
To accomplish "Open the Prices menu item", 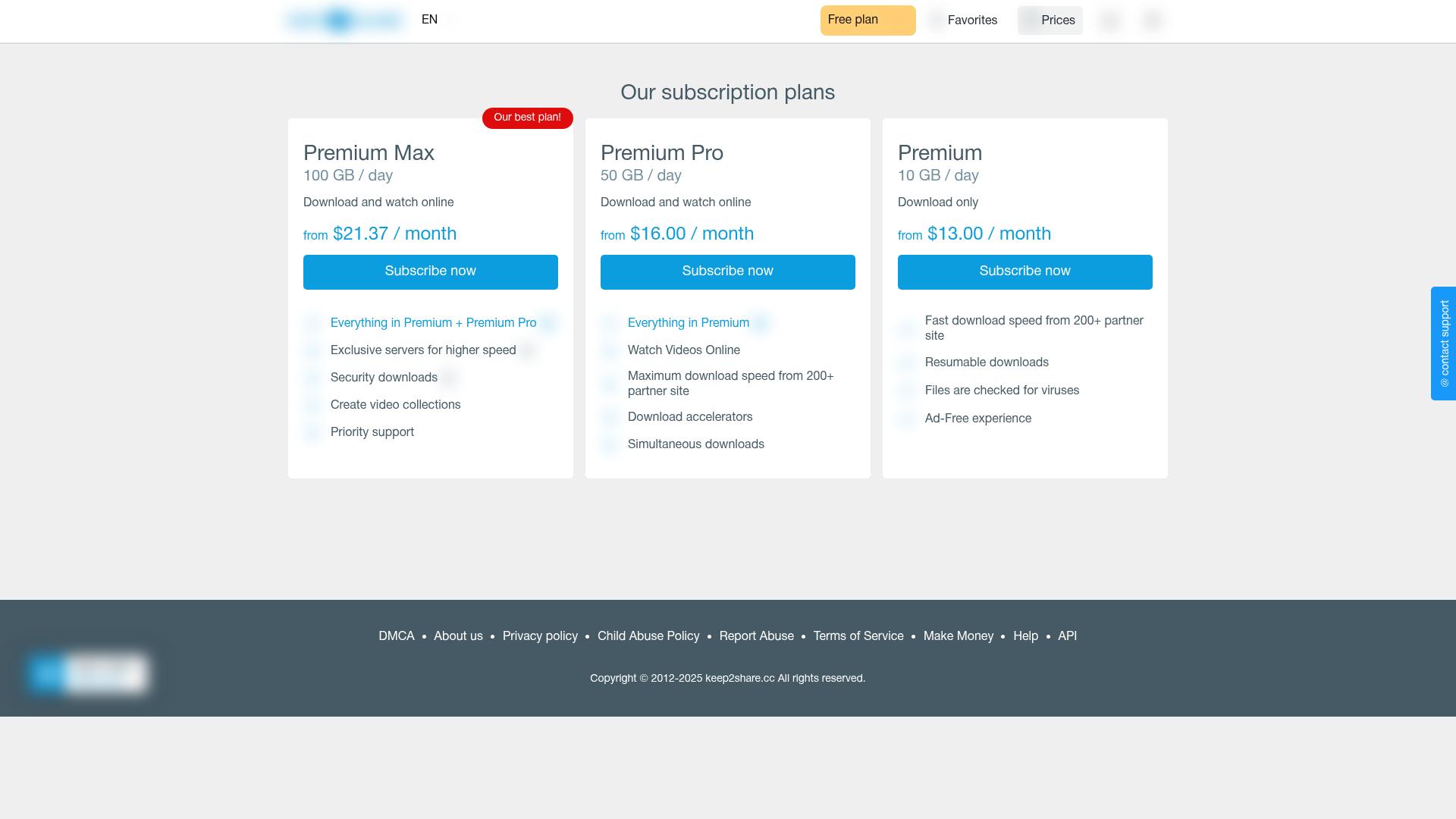I will [1050, 20].
